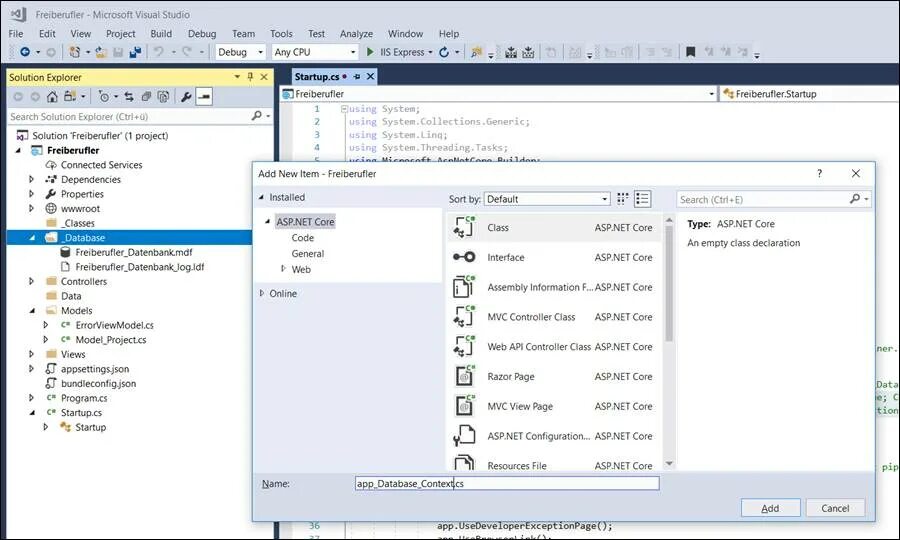Screen dimensions: 900x540
Task: Click the Pending Changes Filter clock icon
Action: (x=104, y=96)
